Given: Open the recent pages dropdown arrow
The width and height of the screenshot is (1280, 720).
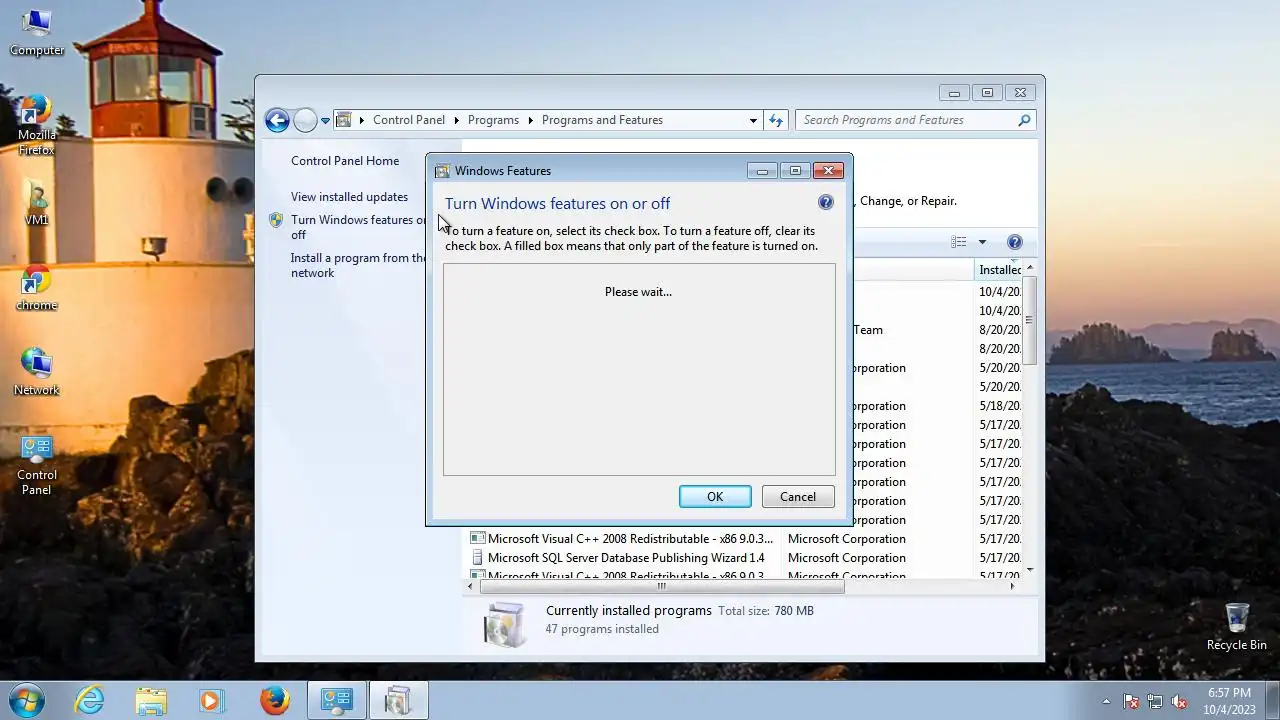Looking at the screenshot, I should [325, 121].
